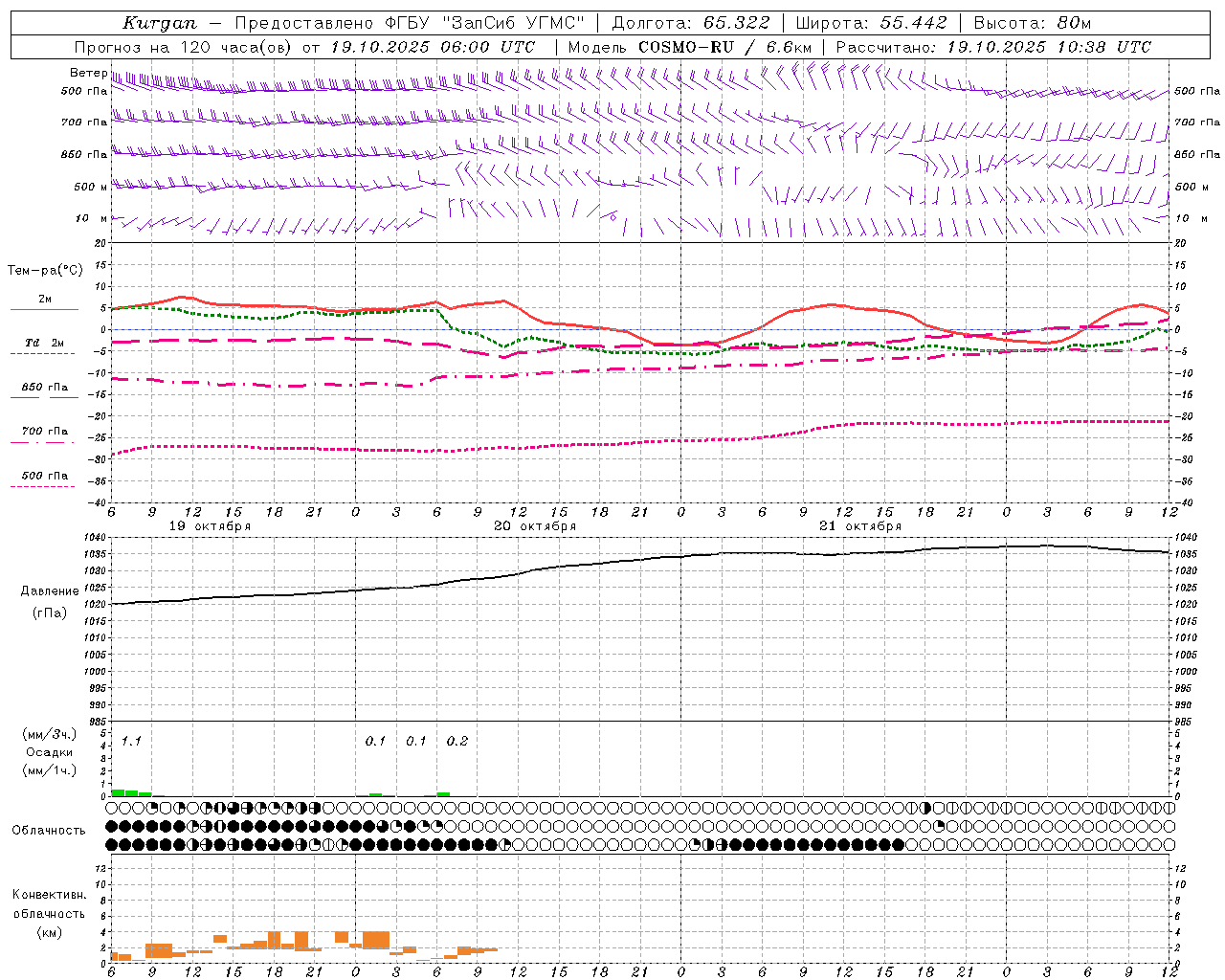
Task: Click the "20 октября" date label
Action: 535,526
